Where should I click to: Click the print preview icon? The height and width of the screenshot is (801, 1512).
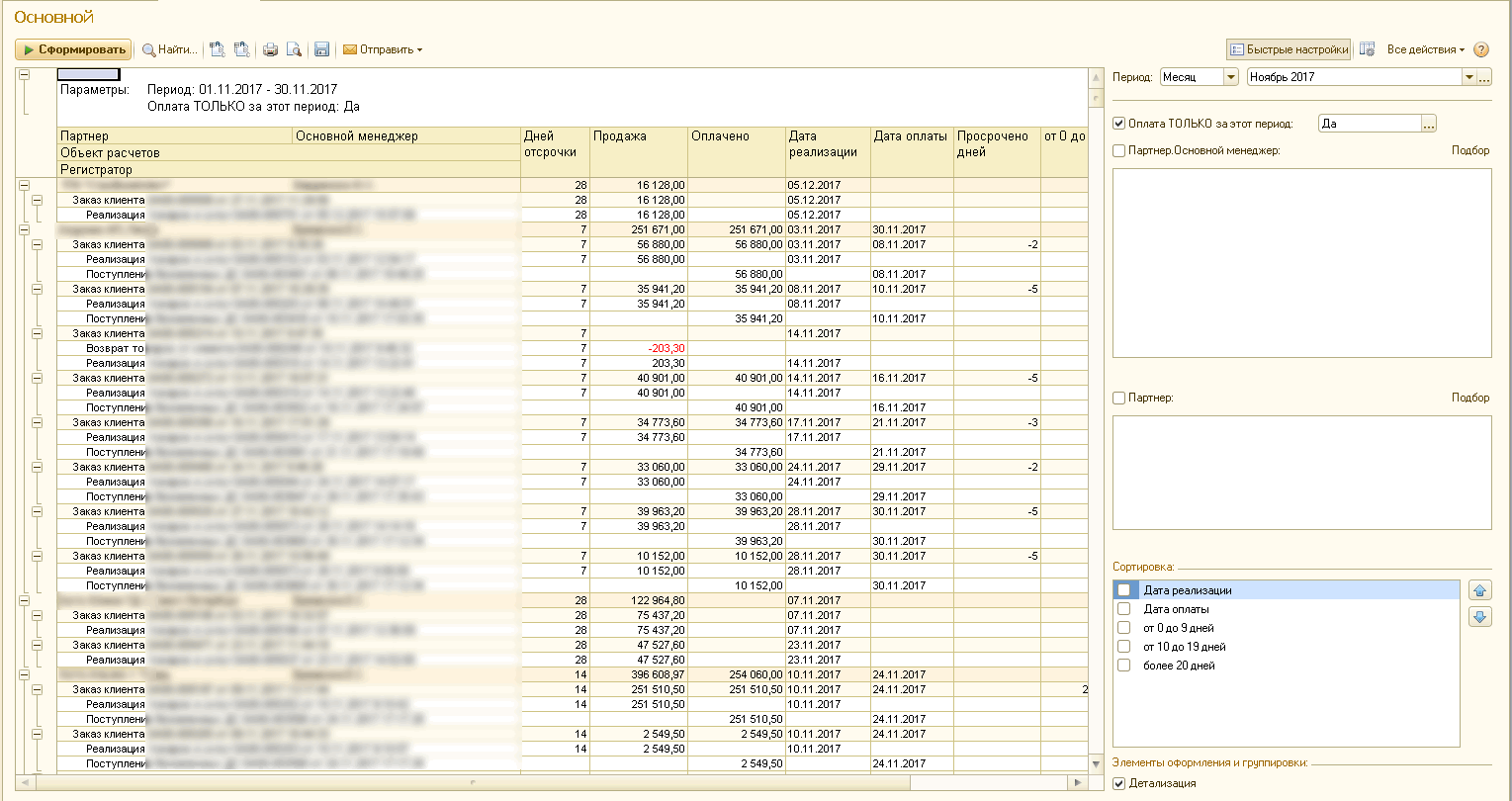(294, 49)
